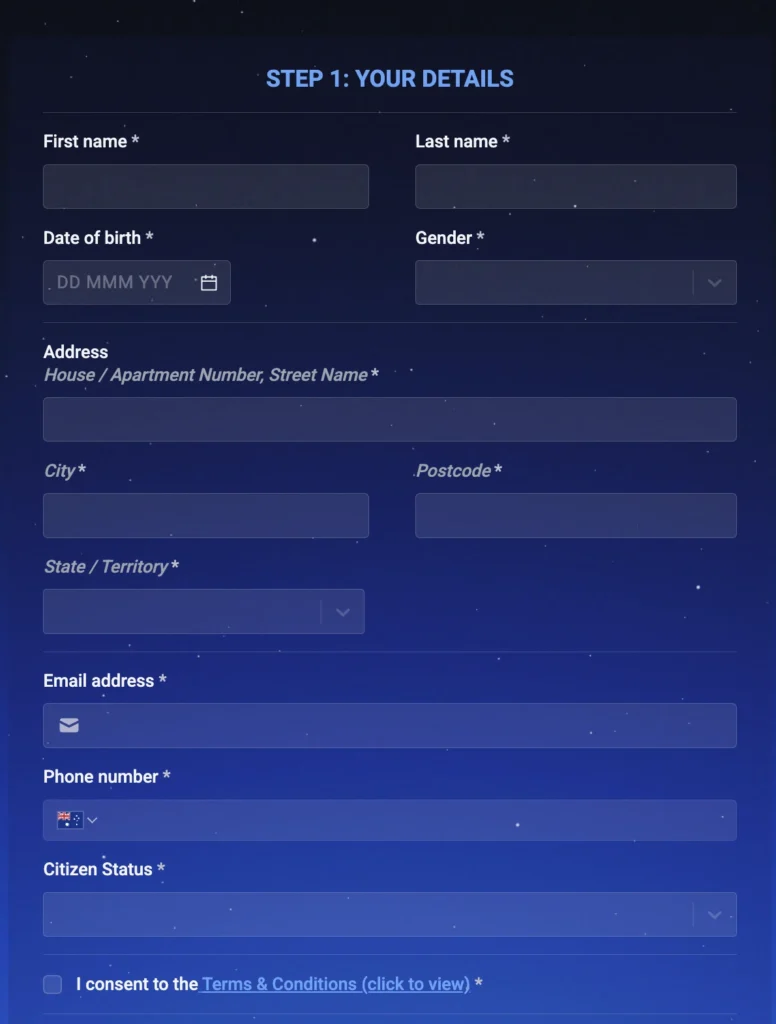Viewport: 776px width, 1024px height.
Task: Focus the City input field
Action: (206, 516)
